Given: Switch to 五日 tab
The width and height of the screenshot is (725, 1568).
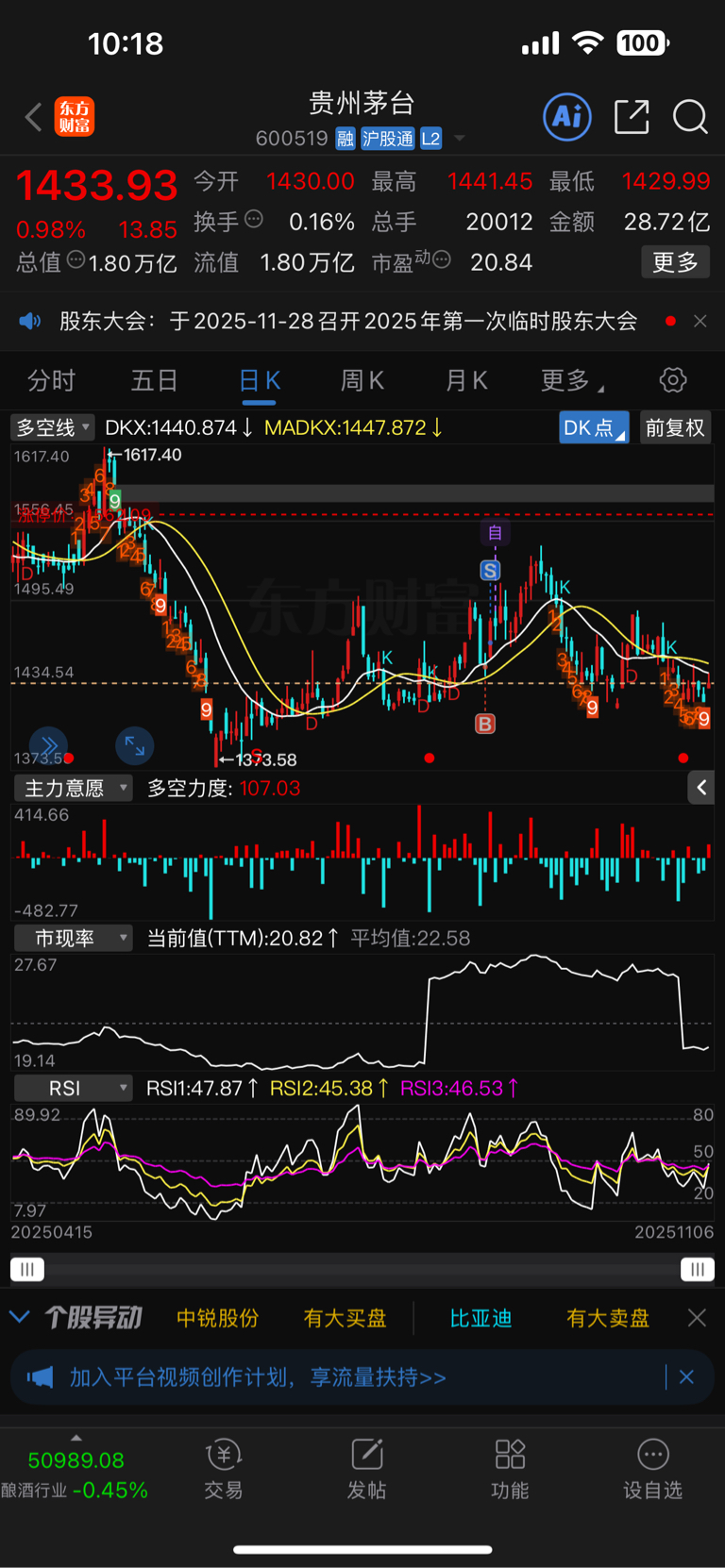Looking at the screenshot, I should (x=154, y=380).
